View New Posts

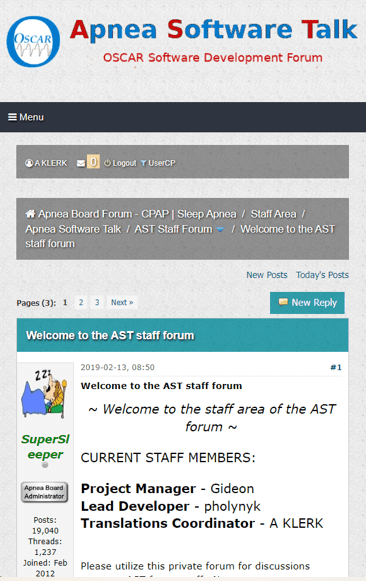click(267, 275)
